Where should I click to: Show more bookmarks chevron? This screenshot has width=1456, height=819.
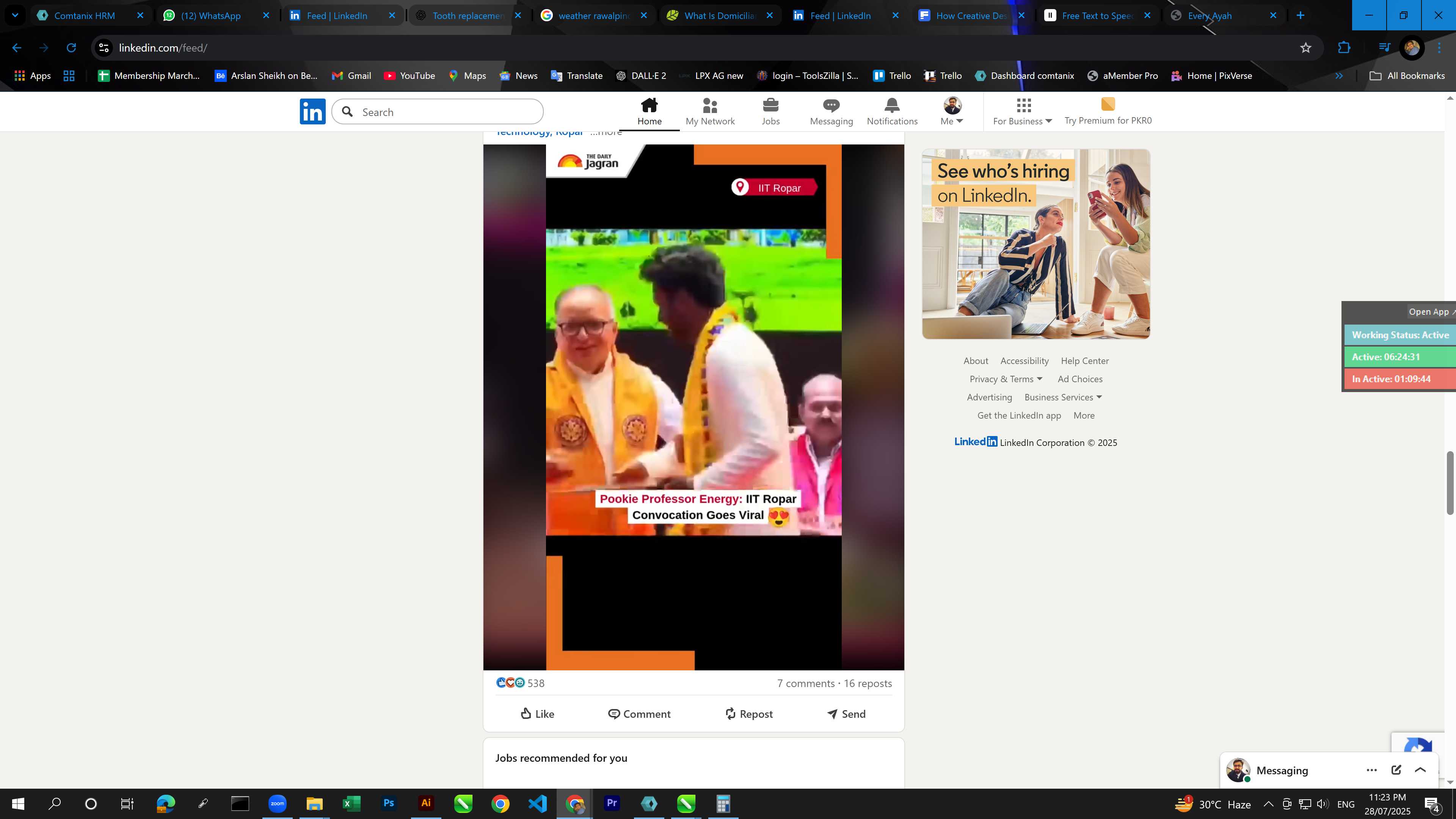point(1339,76)
